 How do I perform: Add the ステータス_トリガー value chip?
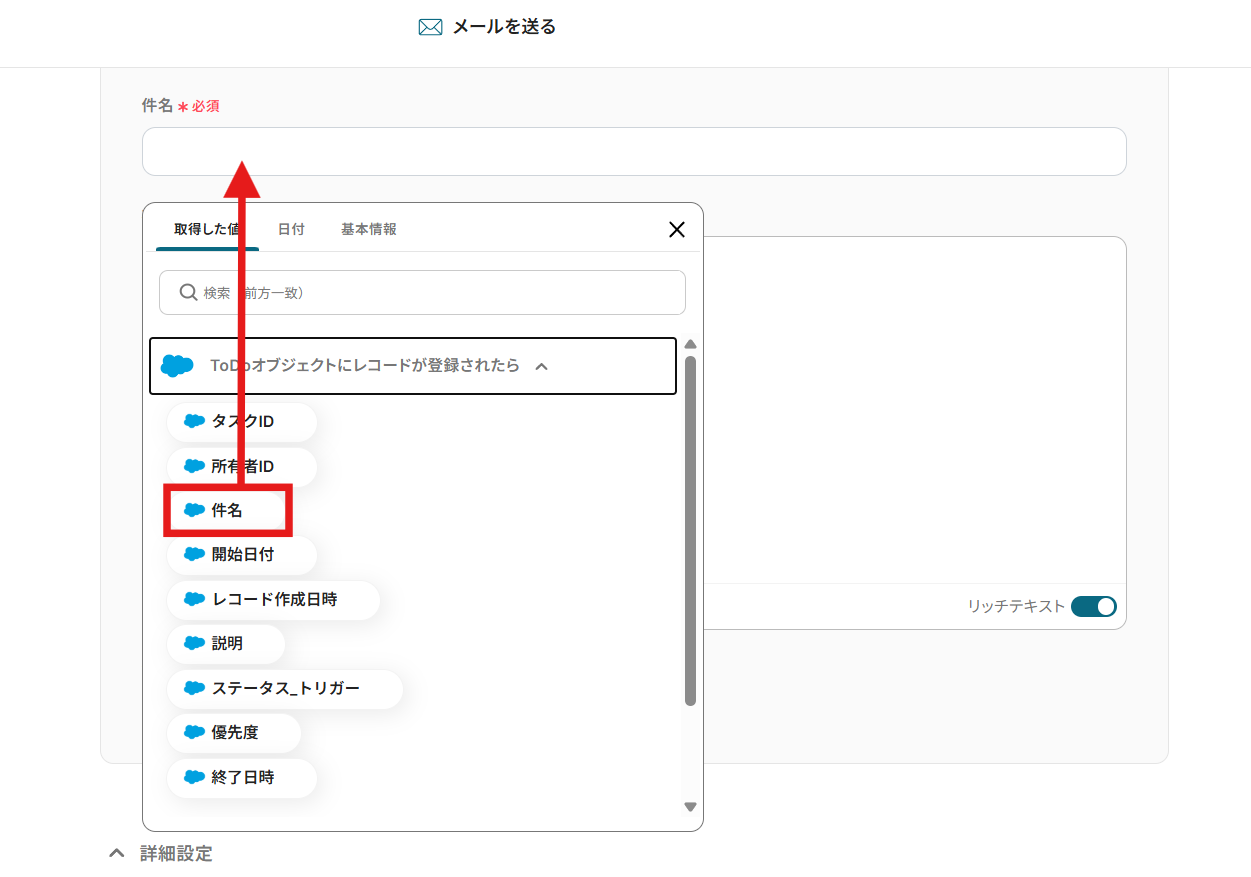pyautogui.click(x=285, y=688)
